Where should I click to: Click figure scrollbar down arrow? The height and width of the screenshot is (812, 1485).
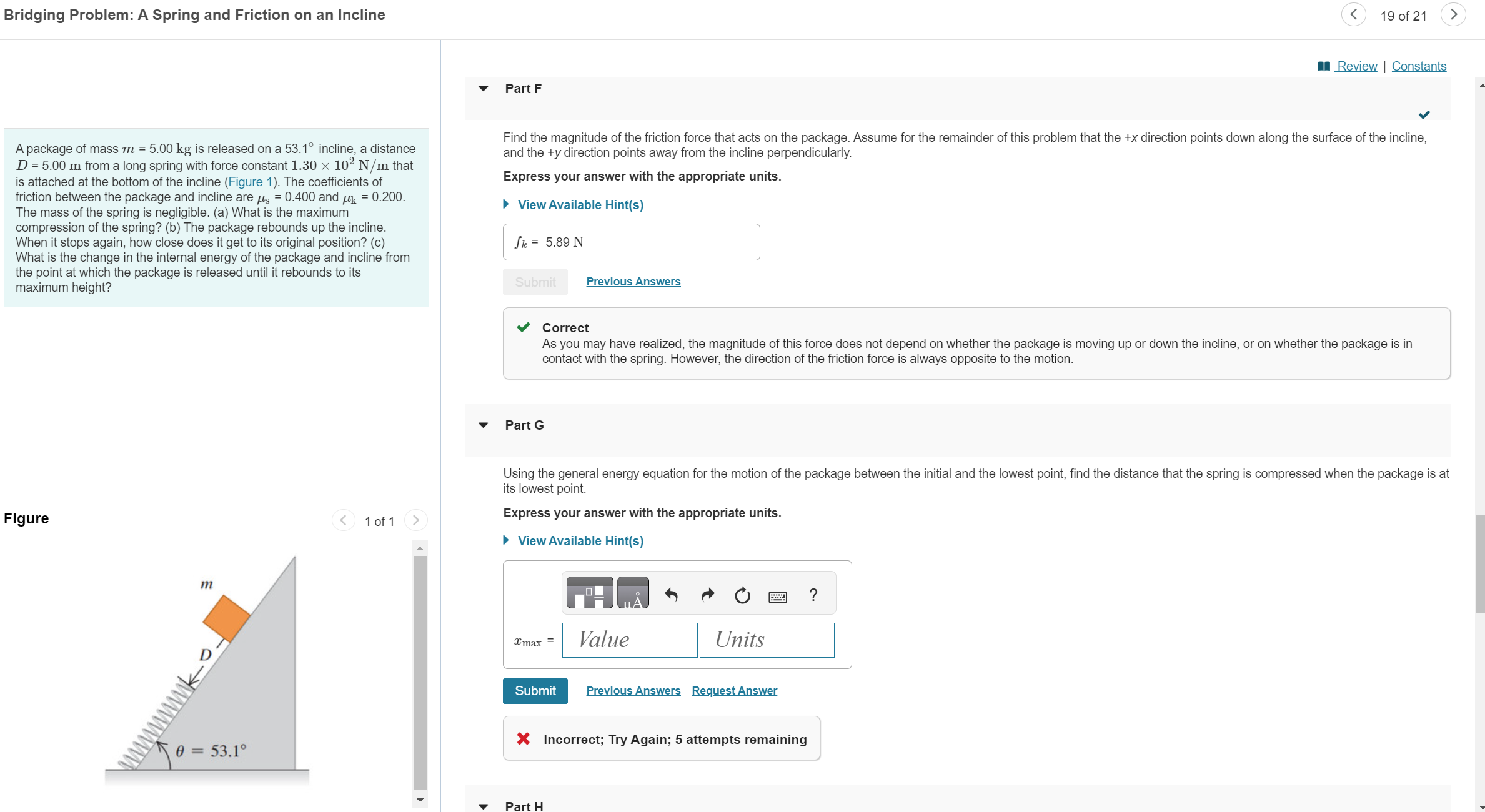[420, 800]
